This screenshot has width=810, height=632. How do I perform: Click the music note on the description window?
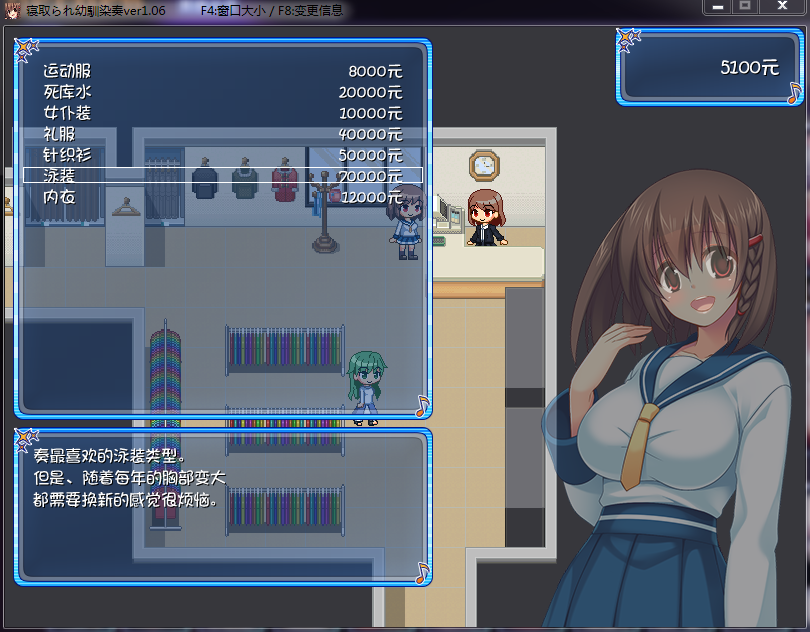pyautogui.click(x=422, y=572)
